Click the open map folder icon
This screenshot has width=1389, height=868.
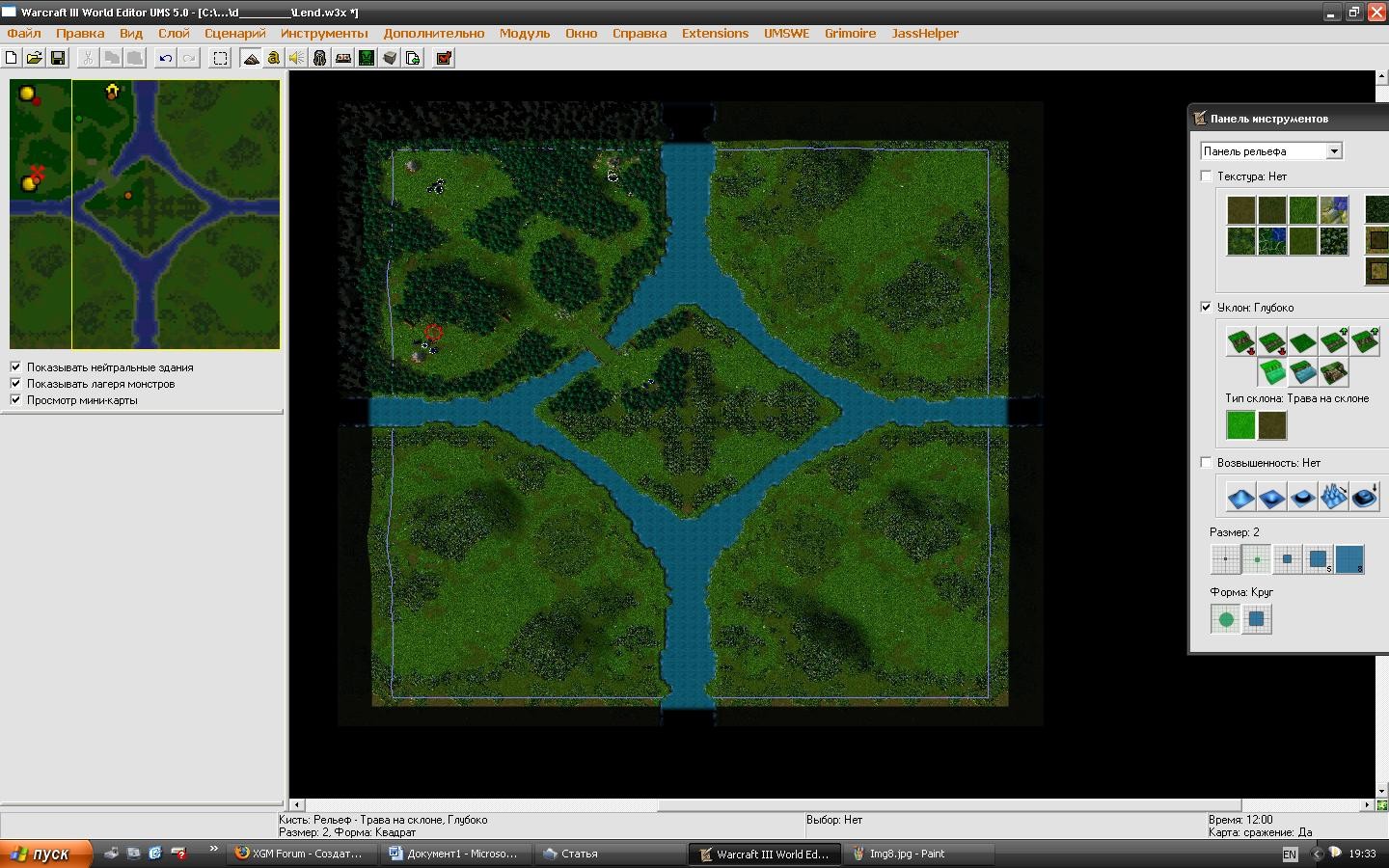[x=35, y=58]
